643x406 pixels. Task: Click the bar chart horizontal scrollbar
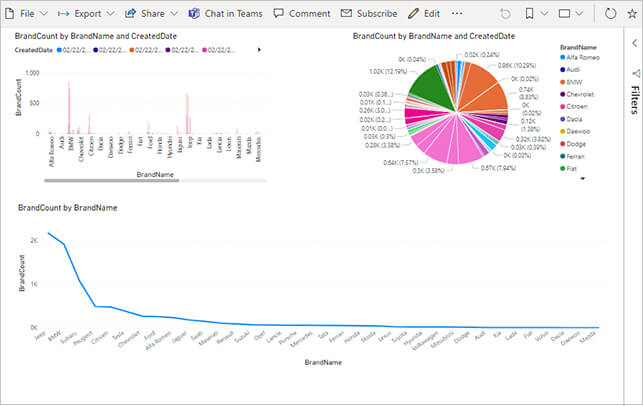(112, 180)
